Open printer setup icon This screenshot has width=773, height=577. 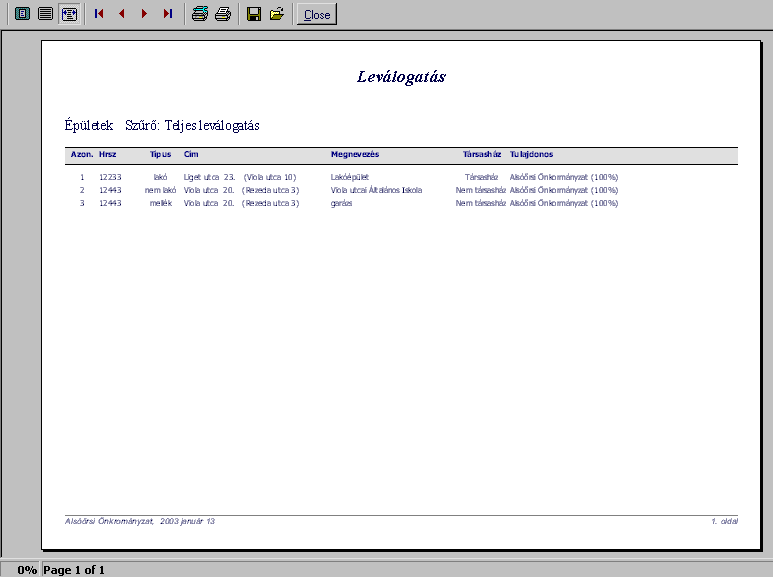tap(200, 14)
